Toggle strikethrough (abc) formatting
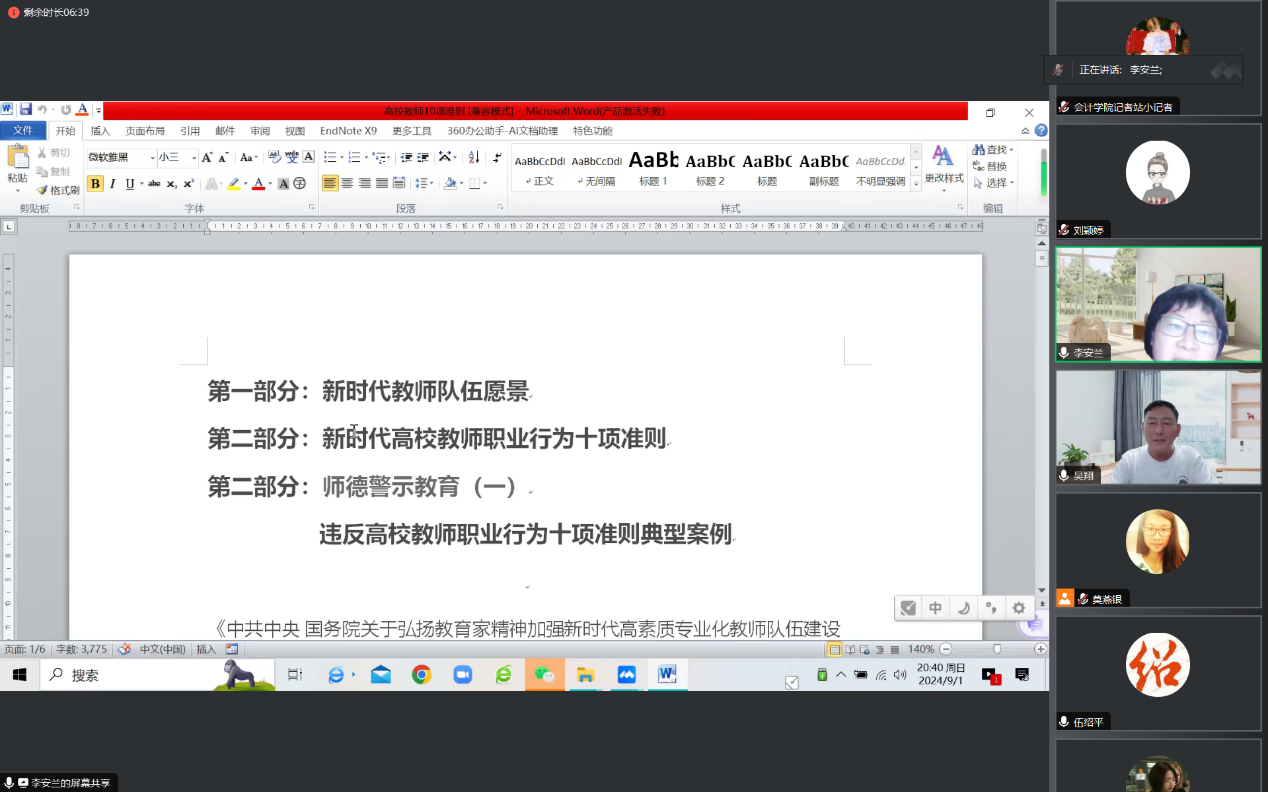The image size is (1268, 792). tap(154, 183)
